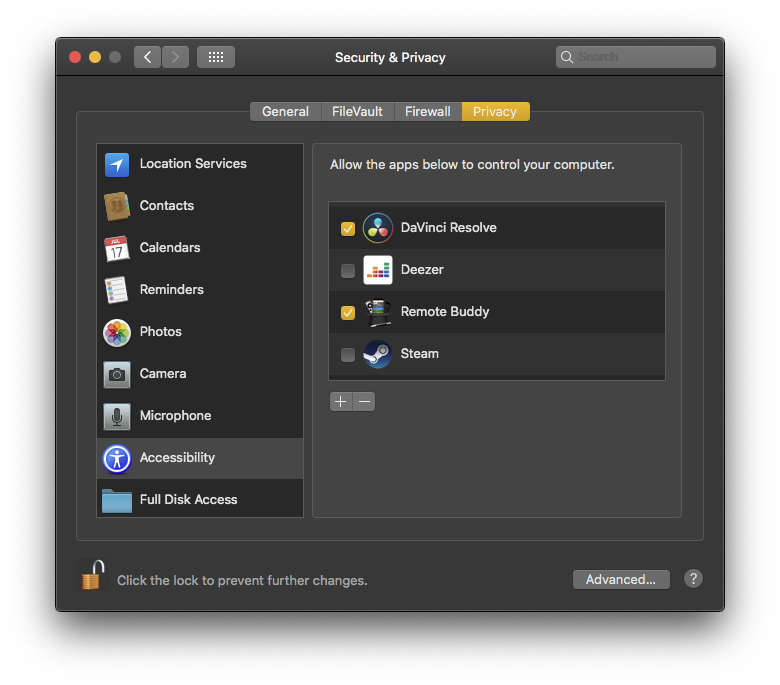This screenshot has height=685, width=780.
Task: Uncheck the Remote Buddy checkbox
Action: tap(348, 312)
